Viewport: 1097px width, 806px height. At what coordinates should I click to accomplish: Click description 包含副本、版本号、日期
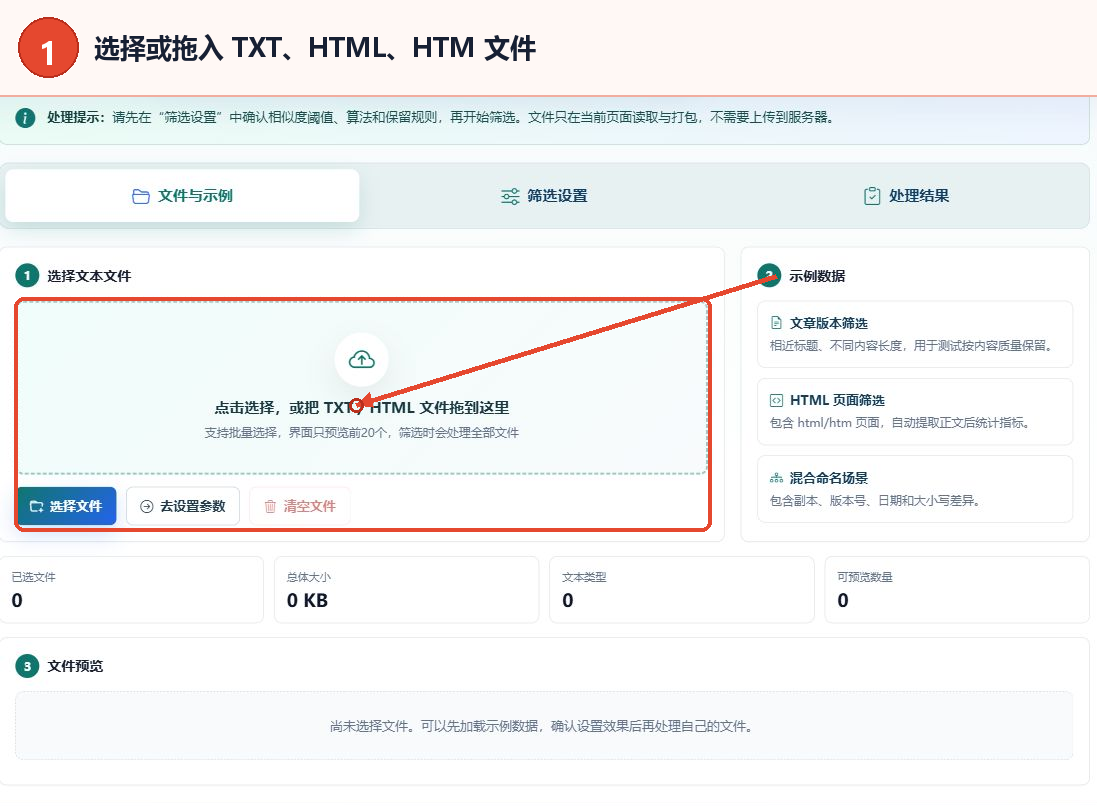875,501
